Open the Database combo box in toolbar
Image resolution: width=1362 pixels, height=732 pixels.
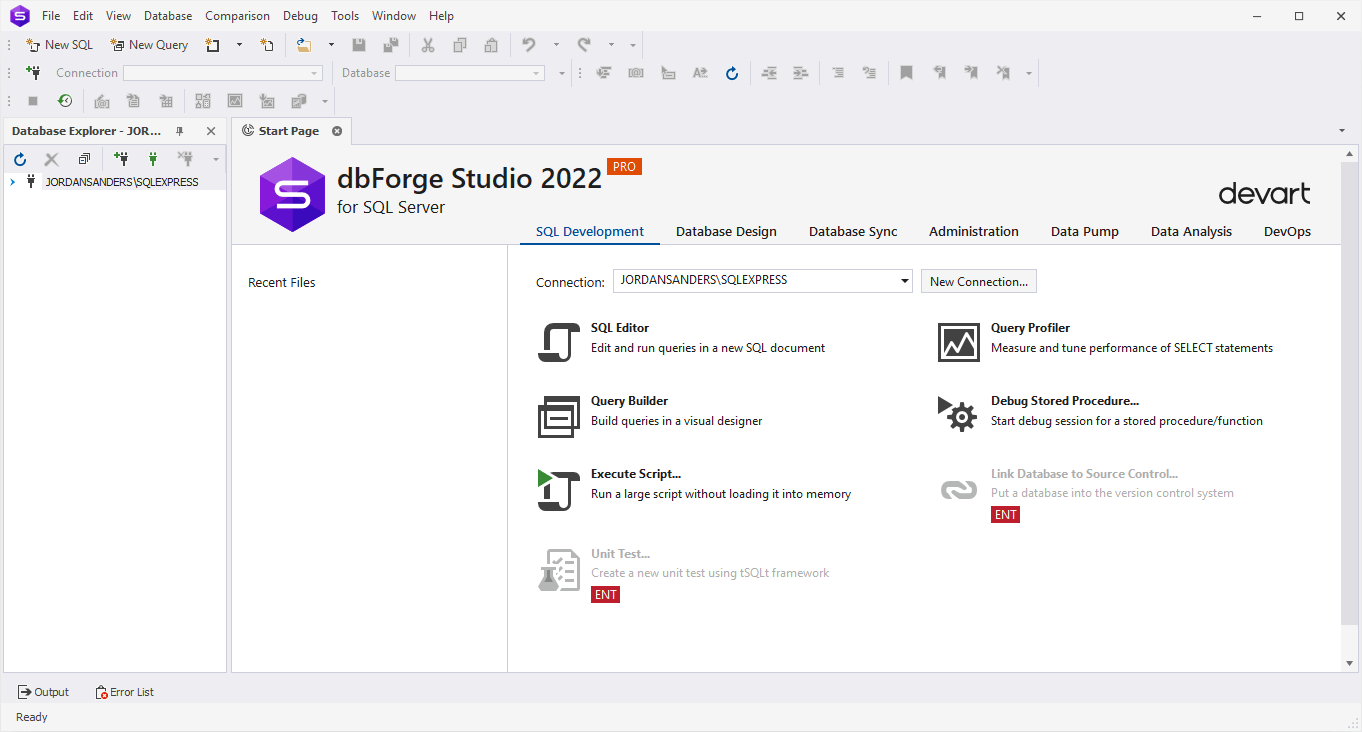pyautogui.click(x=470, y=72)
